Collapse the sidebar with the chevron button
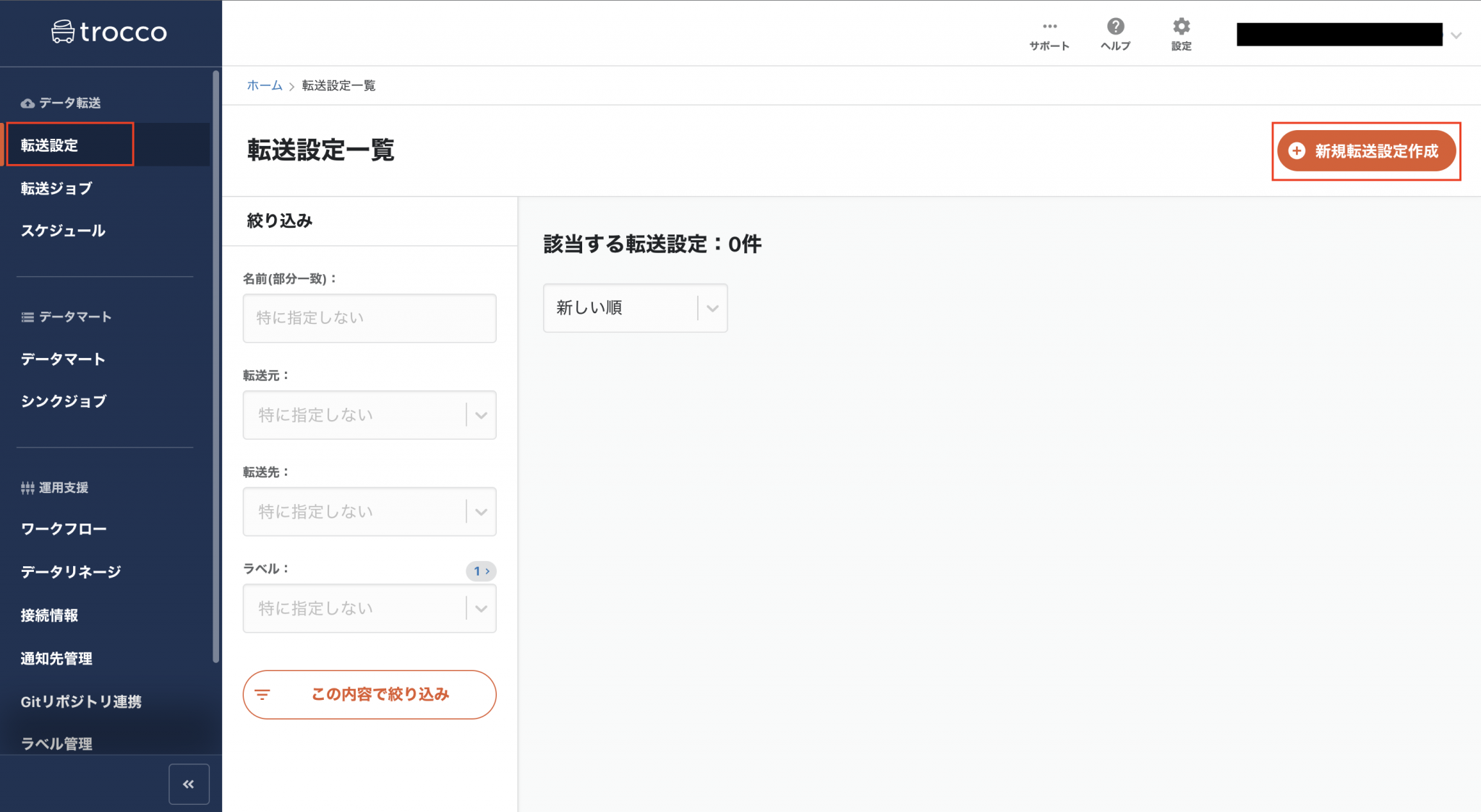The image size is (1481, 812). click(x=189, y=783)
